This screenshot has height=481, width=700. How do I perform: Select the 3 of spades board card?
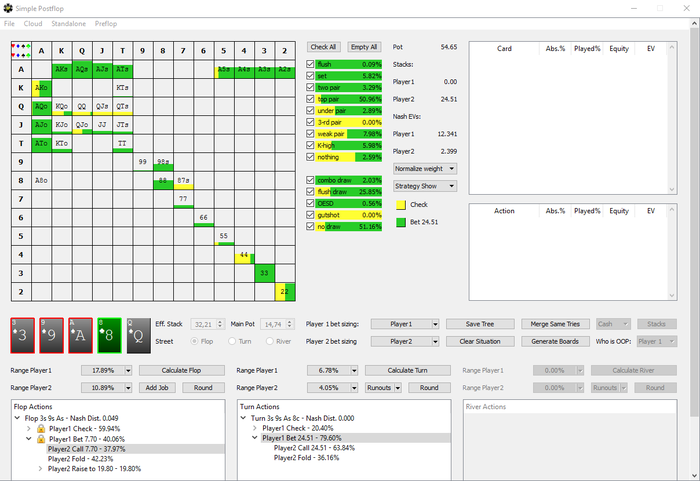pyautogui.click(x=22, y=335)
